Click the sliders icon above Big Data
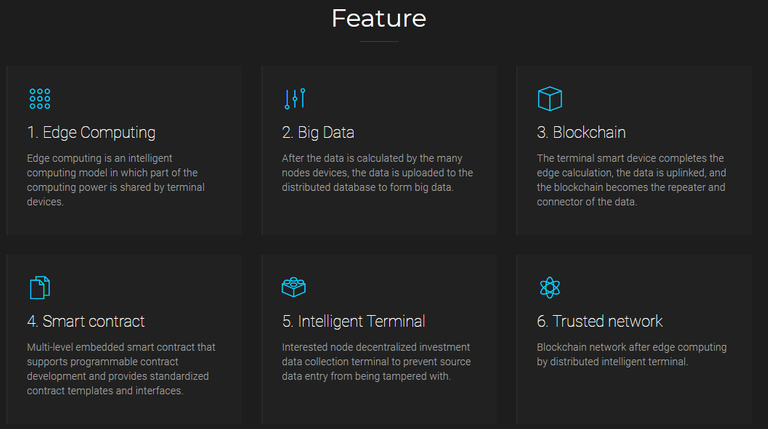Image resolution: width=768 pixels, height=429 pixels. [x=295, y=99]
